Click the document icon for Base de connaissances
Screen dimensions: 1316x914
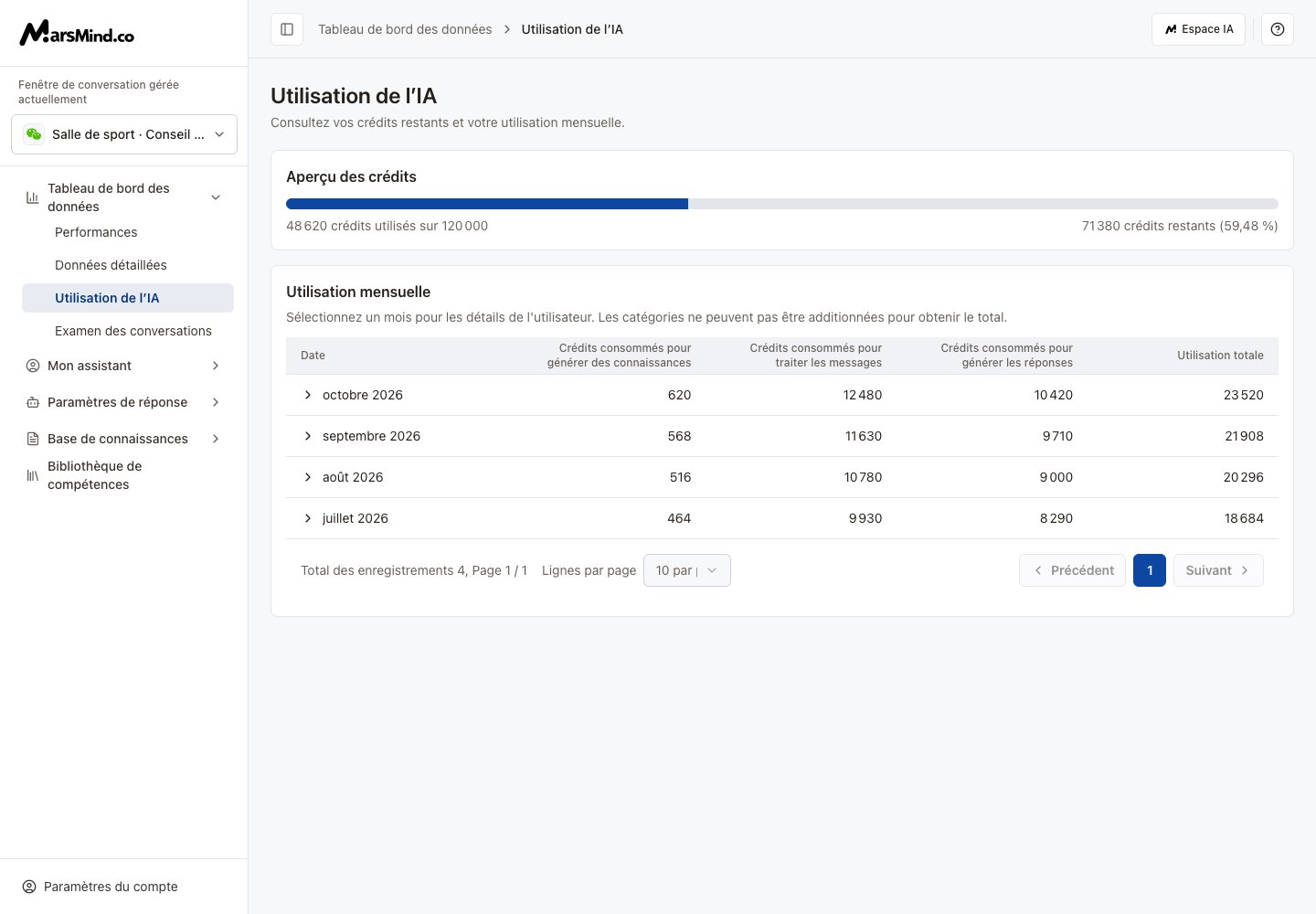point(32,439)
